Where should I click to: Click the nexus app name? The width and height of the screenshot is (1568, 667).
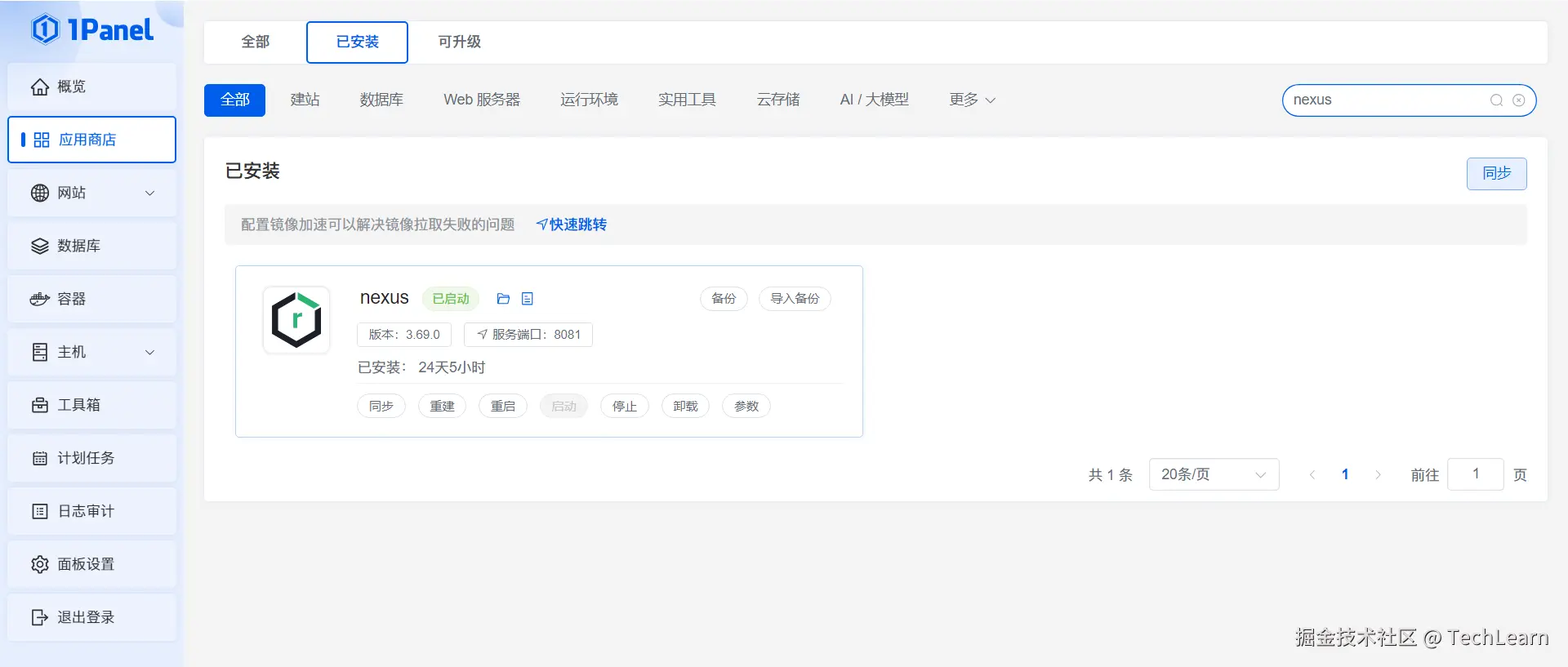pyautogui.click(x=385, y=298)
